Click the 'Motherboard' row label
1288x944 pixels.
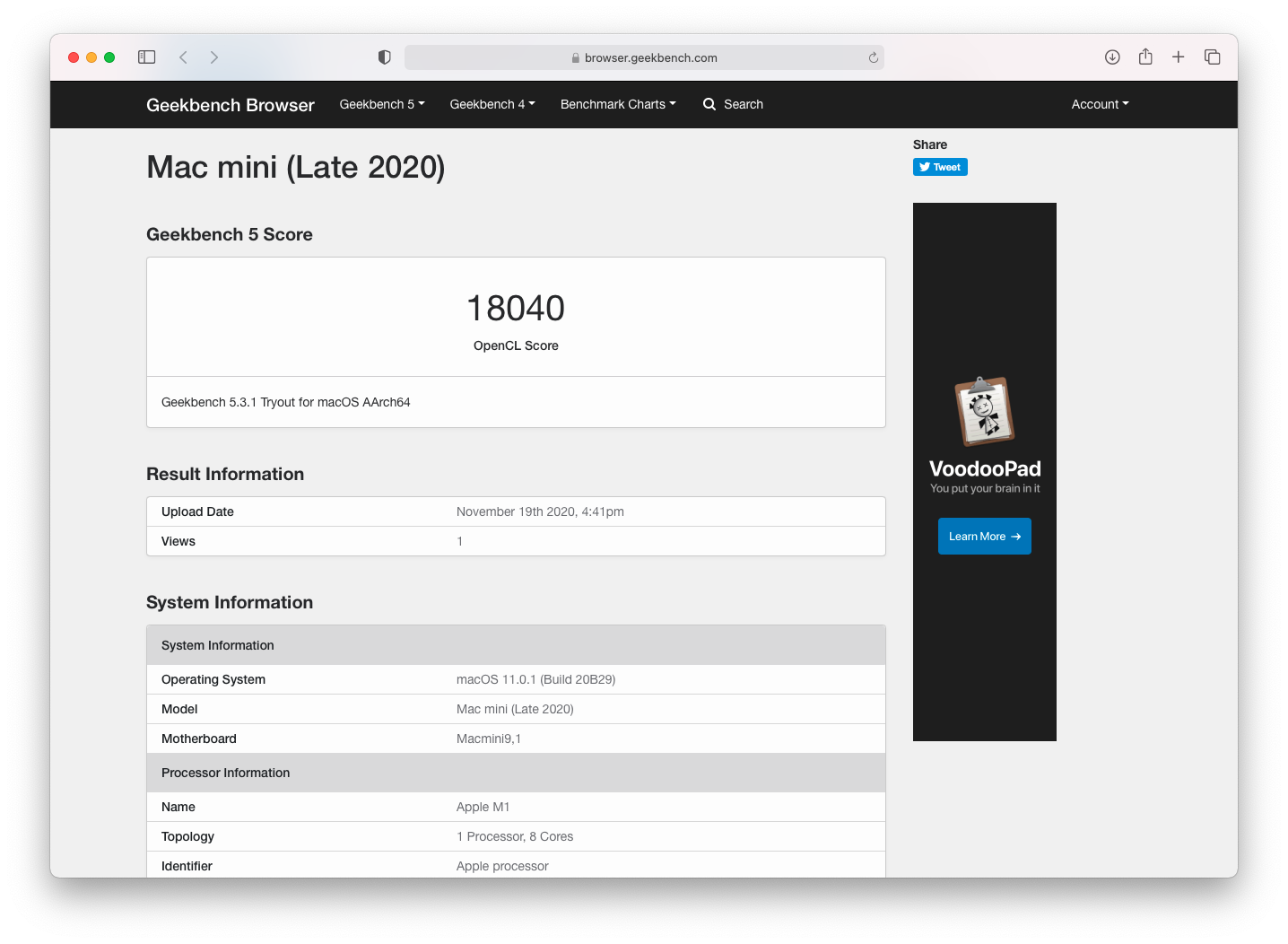199,739
